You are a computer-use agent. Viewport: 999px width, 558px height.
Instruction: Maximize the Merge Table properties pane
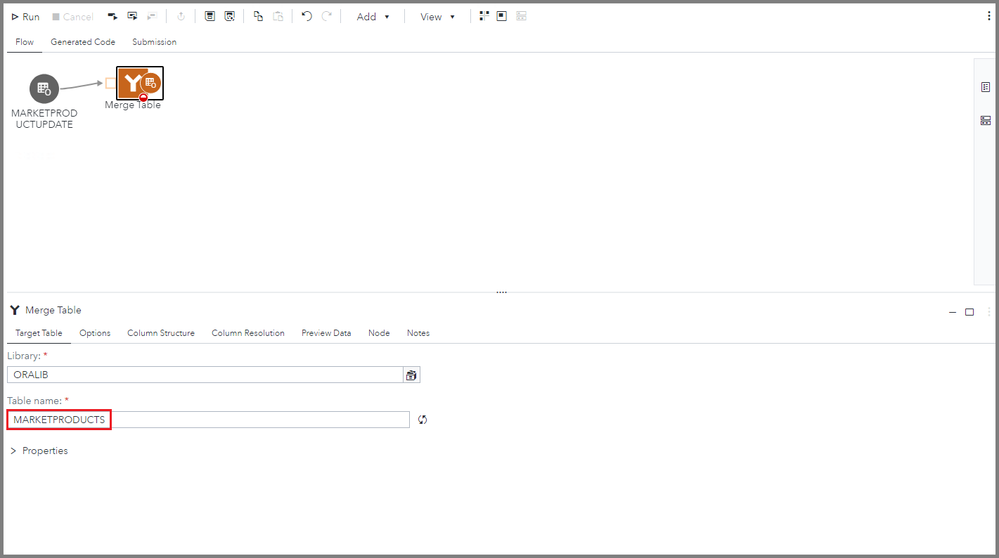coord(969,312)
